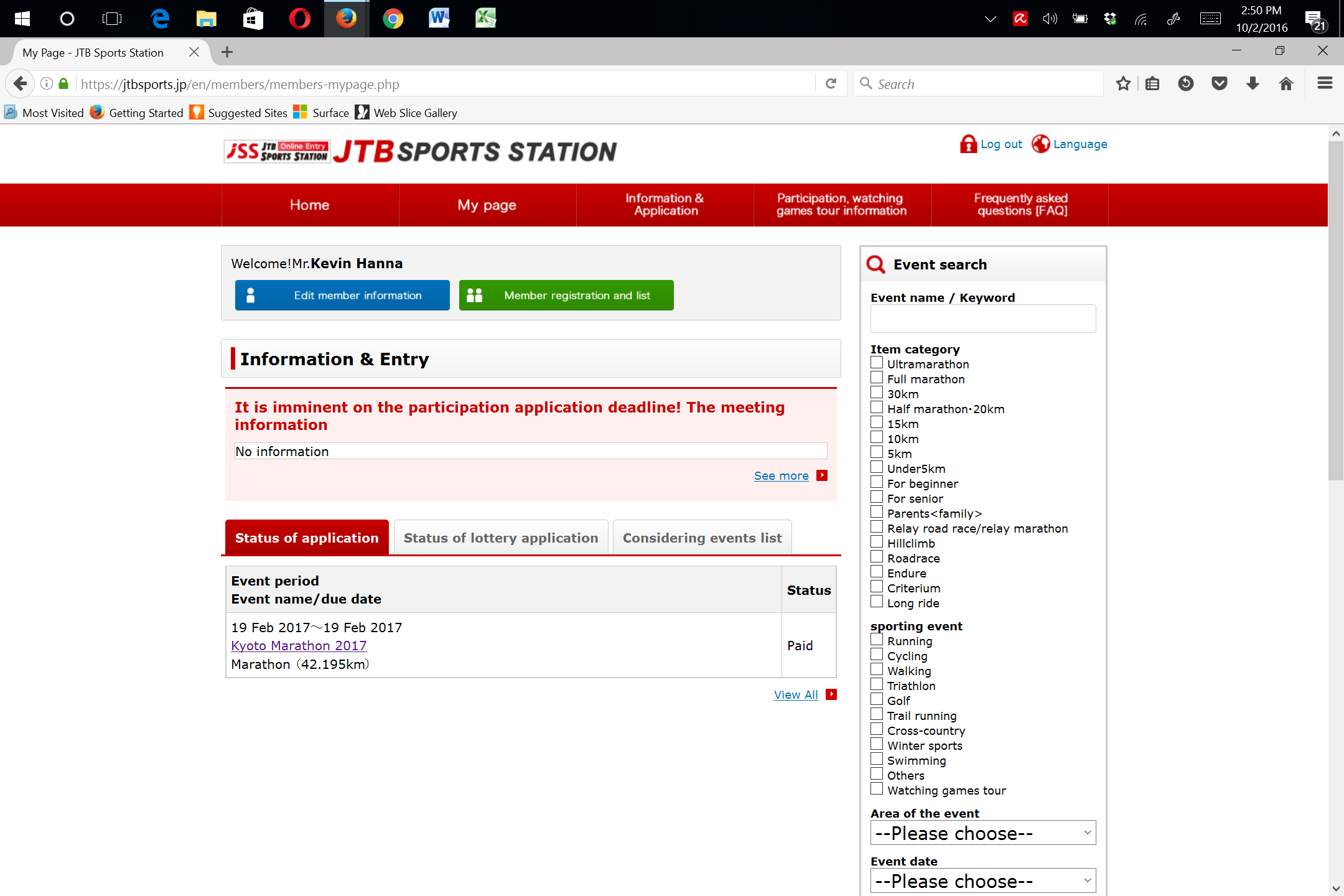Open Information & Application menu item

665,205
